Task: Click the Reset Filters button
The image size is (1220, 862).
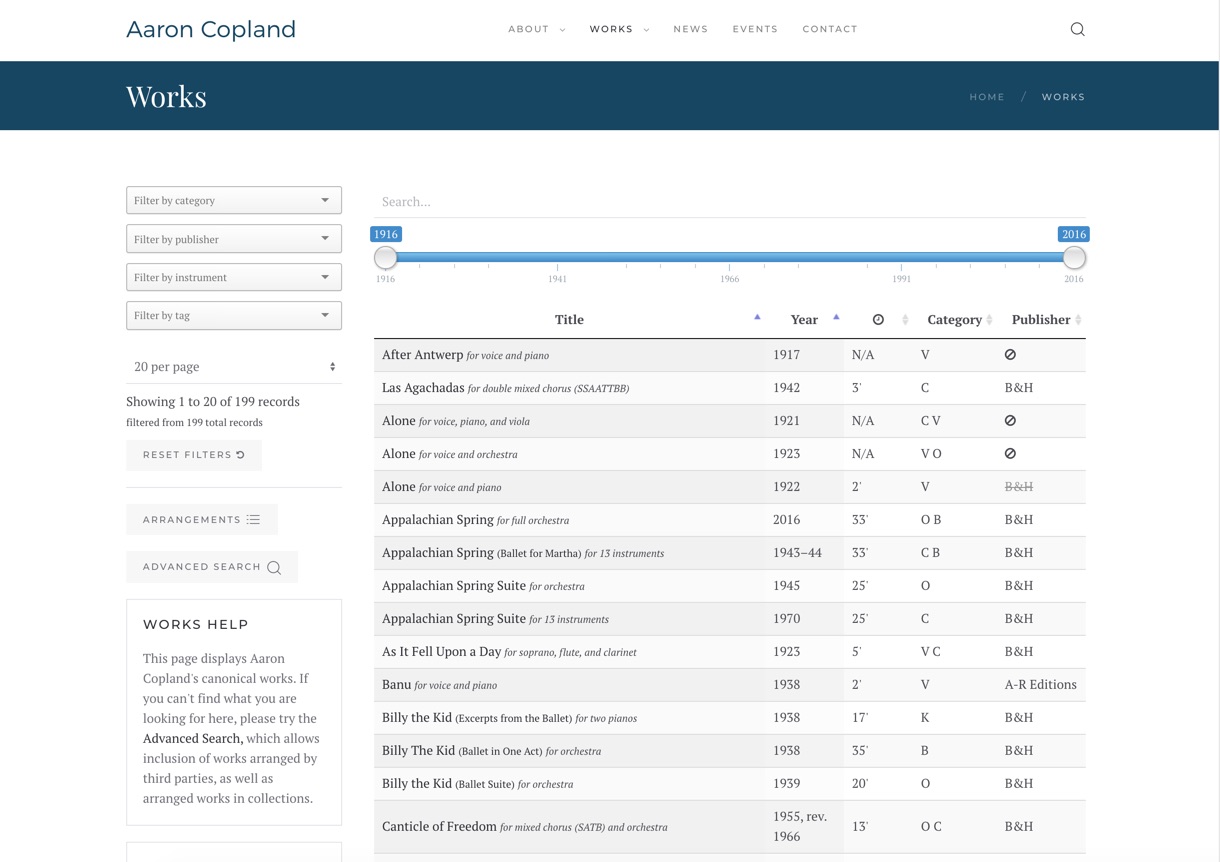Action: coord(194,455)
